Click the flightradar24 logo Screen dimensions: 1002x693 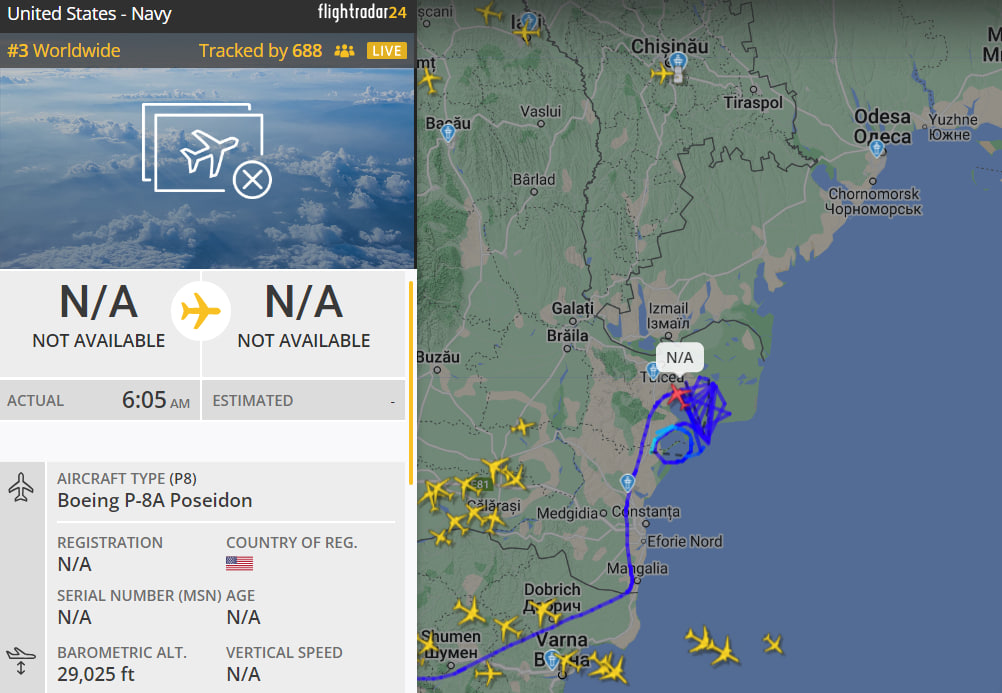tap(362, 12)
